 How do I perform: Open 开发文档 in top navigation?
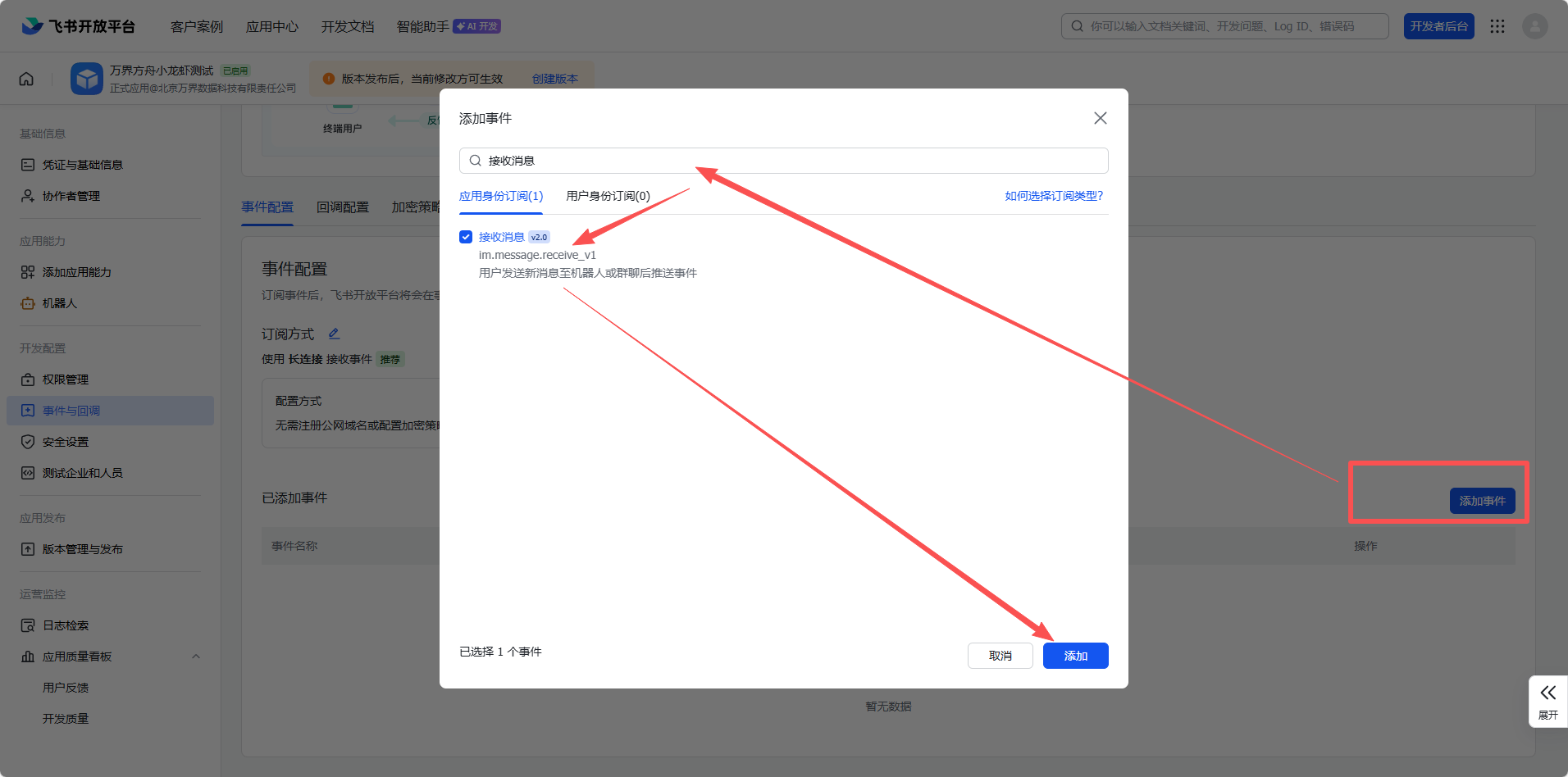(348, 26)
